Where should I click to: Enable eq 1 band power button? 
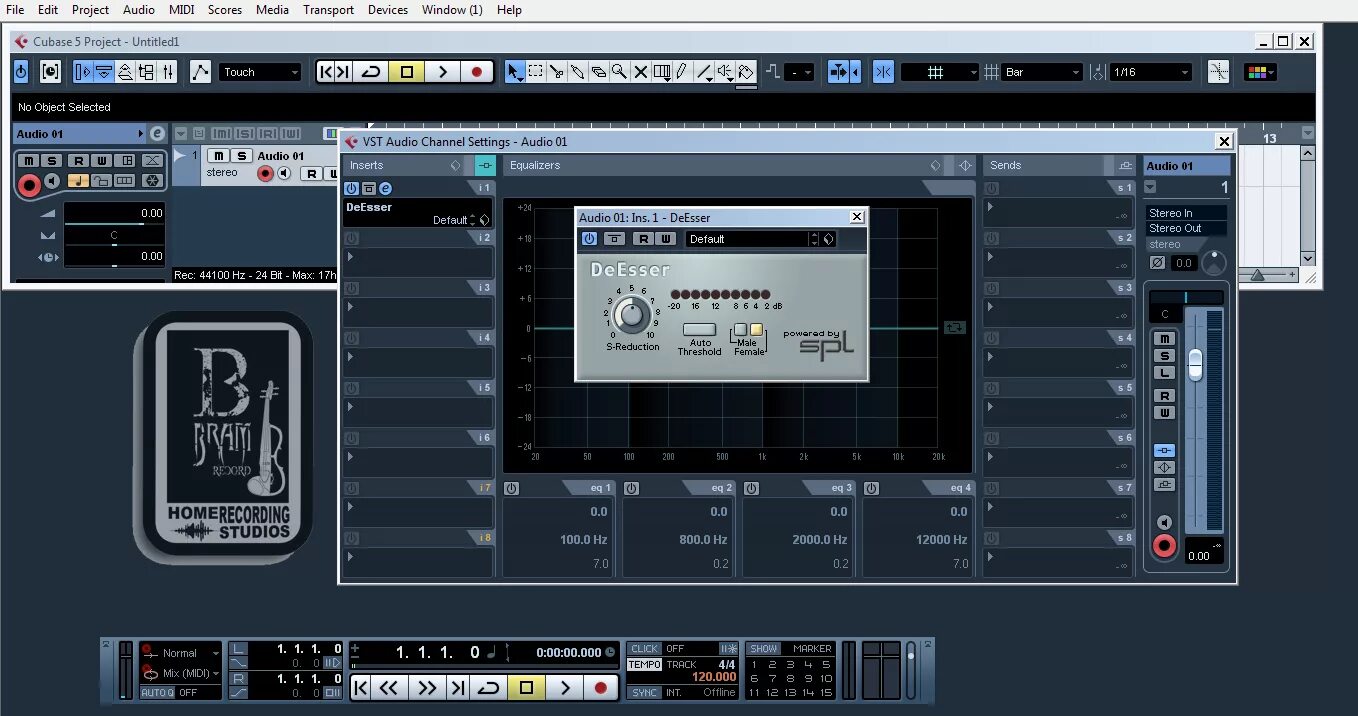(x=512, y=488)
